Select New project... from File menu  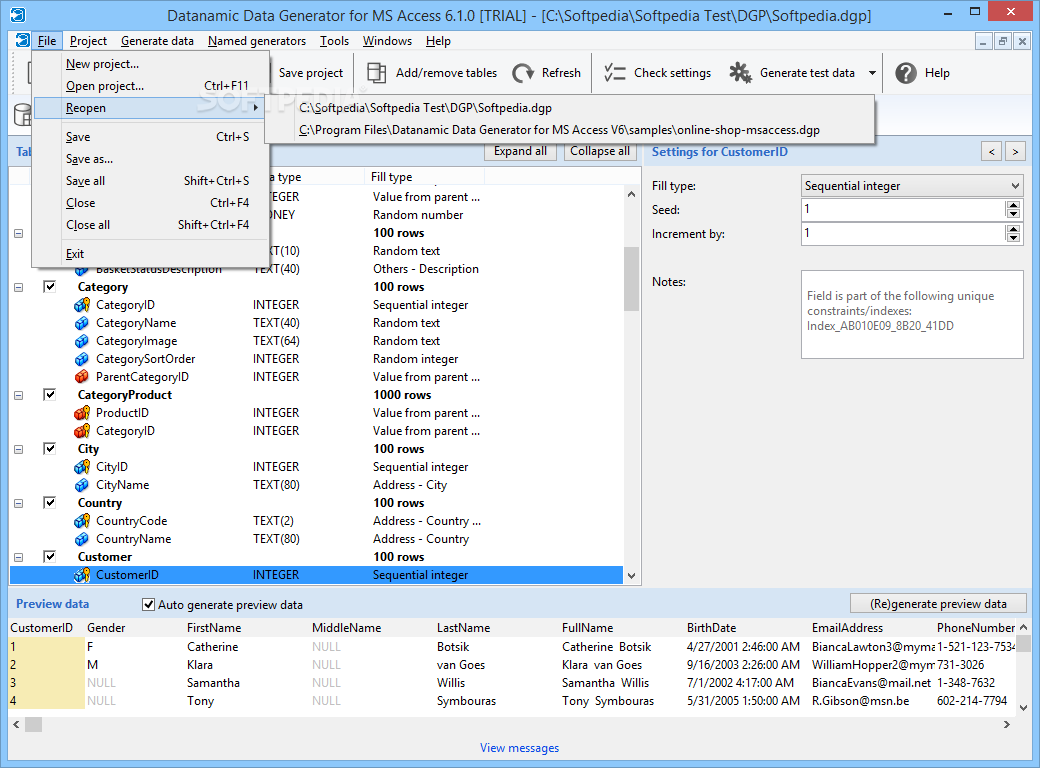point(151,64)
